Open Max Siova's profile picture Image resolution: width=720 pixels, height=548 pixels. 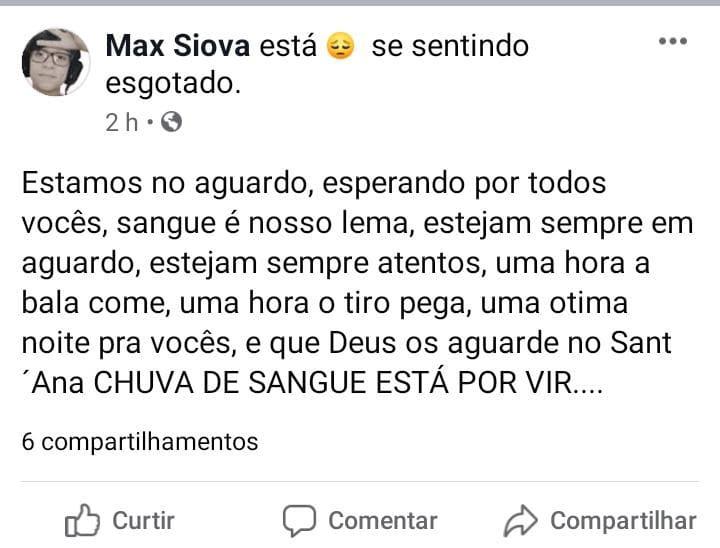pyautogui.click(x=56, y=62)
